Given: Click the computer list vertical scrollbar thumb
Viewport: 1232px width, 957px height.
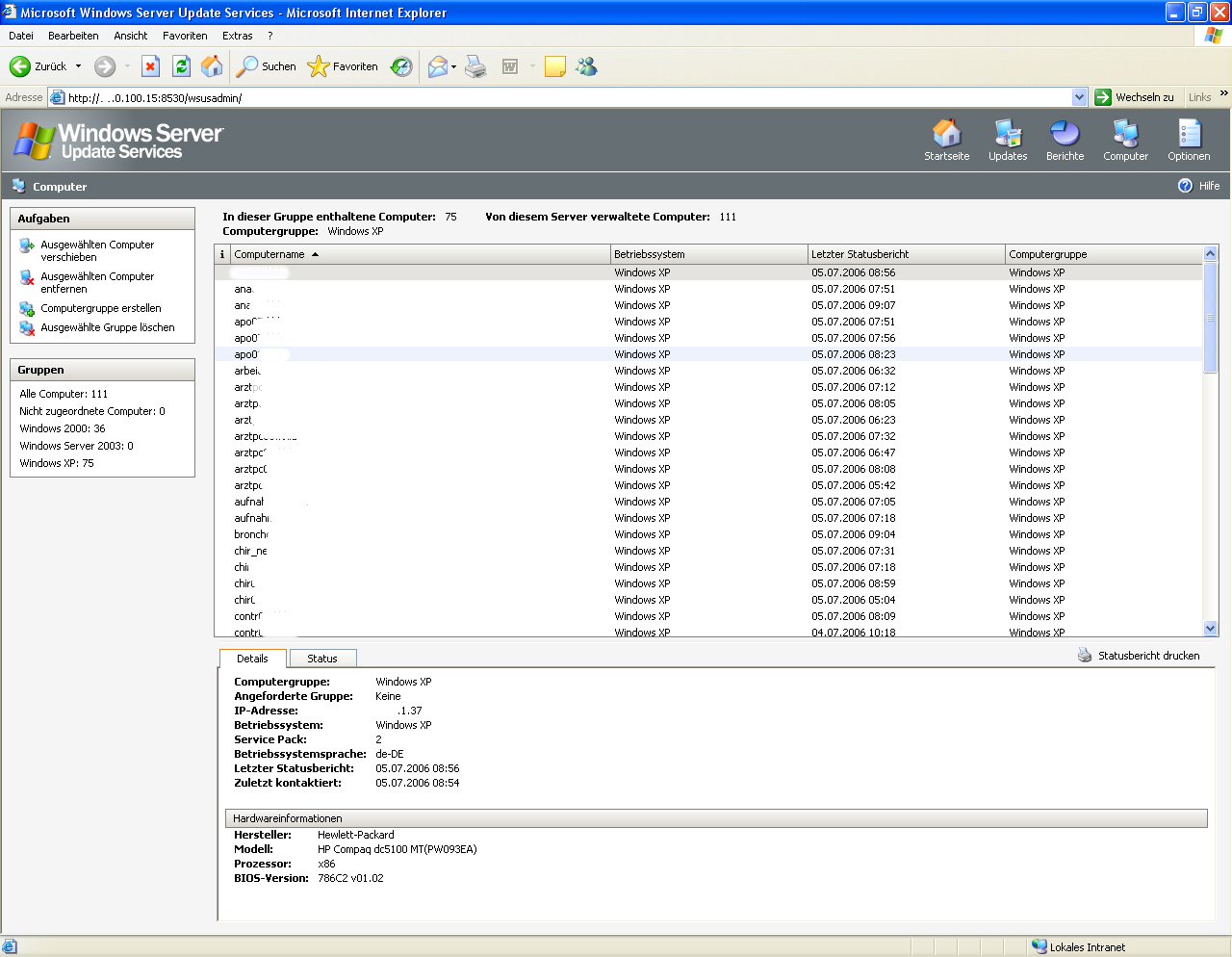Looking at the screenshot, I should pos(1211,317).
